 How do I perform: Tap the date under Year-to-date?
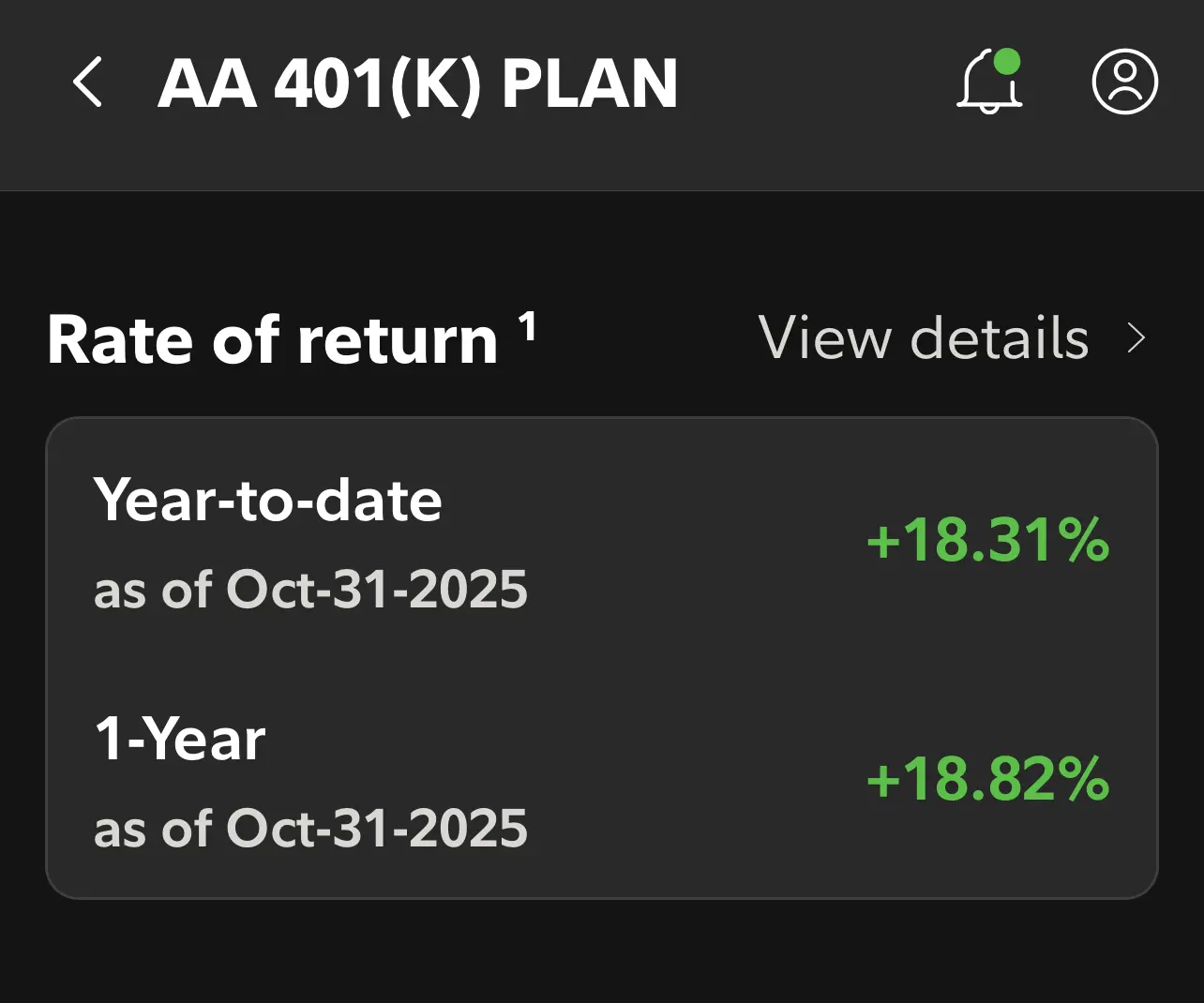coord(310,590)
